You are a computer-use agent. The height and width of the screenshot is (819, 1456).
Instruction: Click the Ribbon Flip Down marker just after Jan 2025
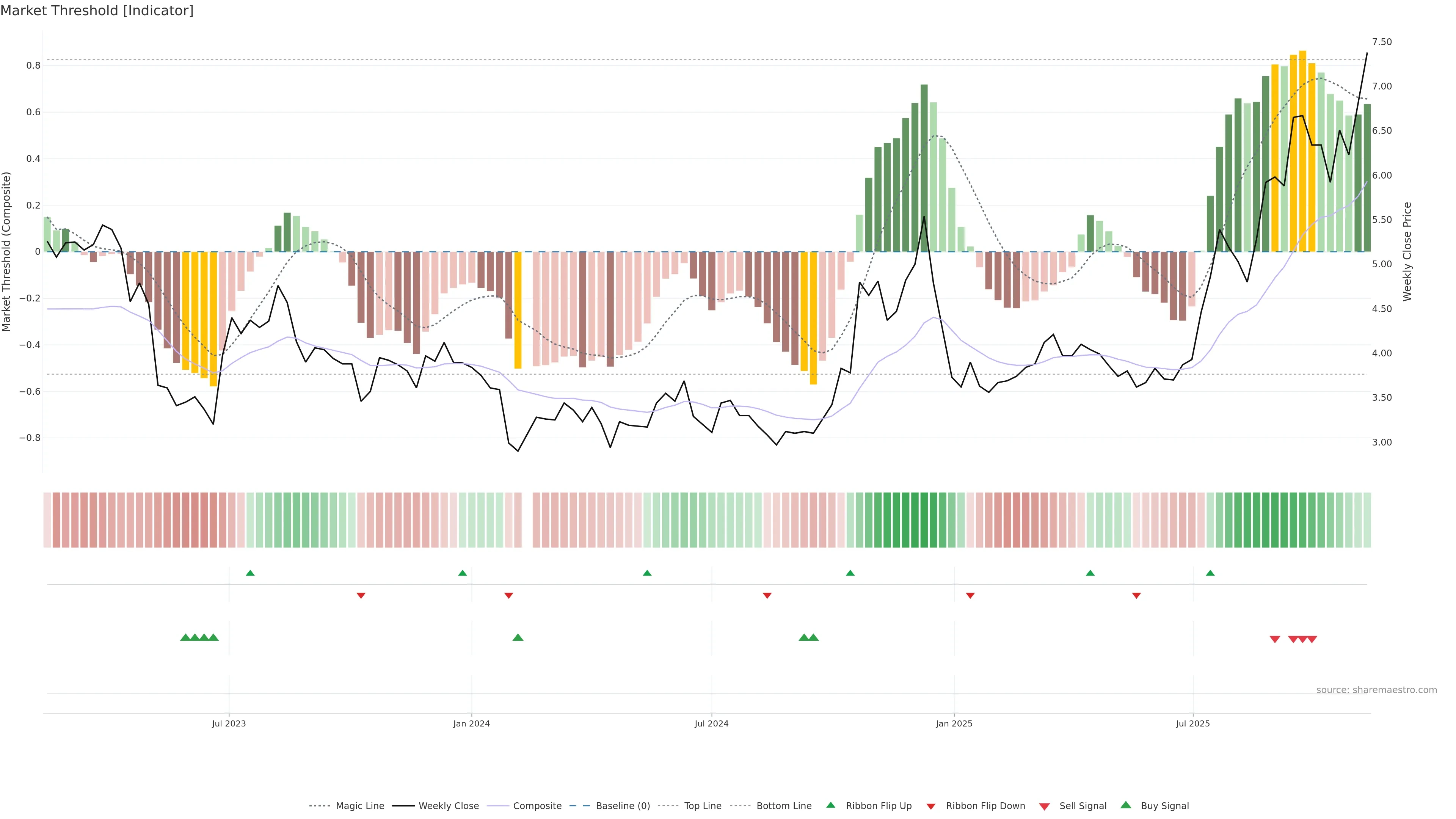tap(971, 596)
